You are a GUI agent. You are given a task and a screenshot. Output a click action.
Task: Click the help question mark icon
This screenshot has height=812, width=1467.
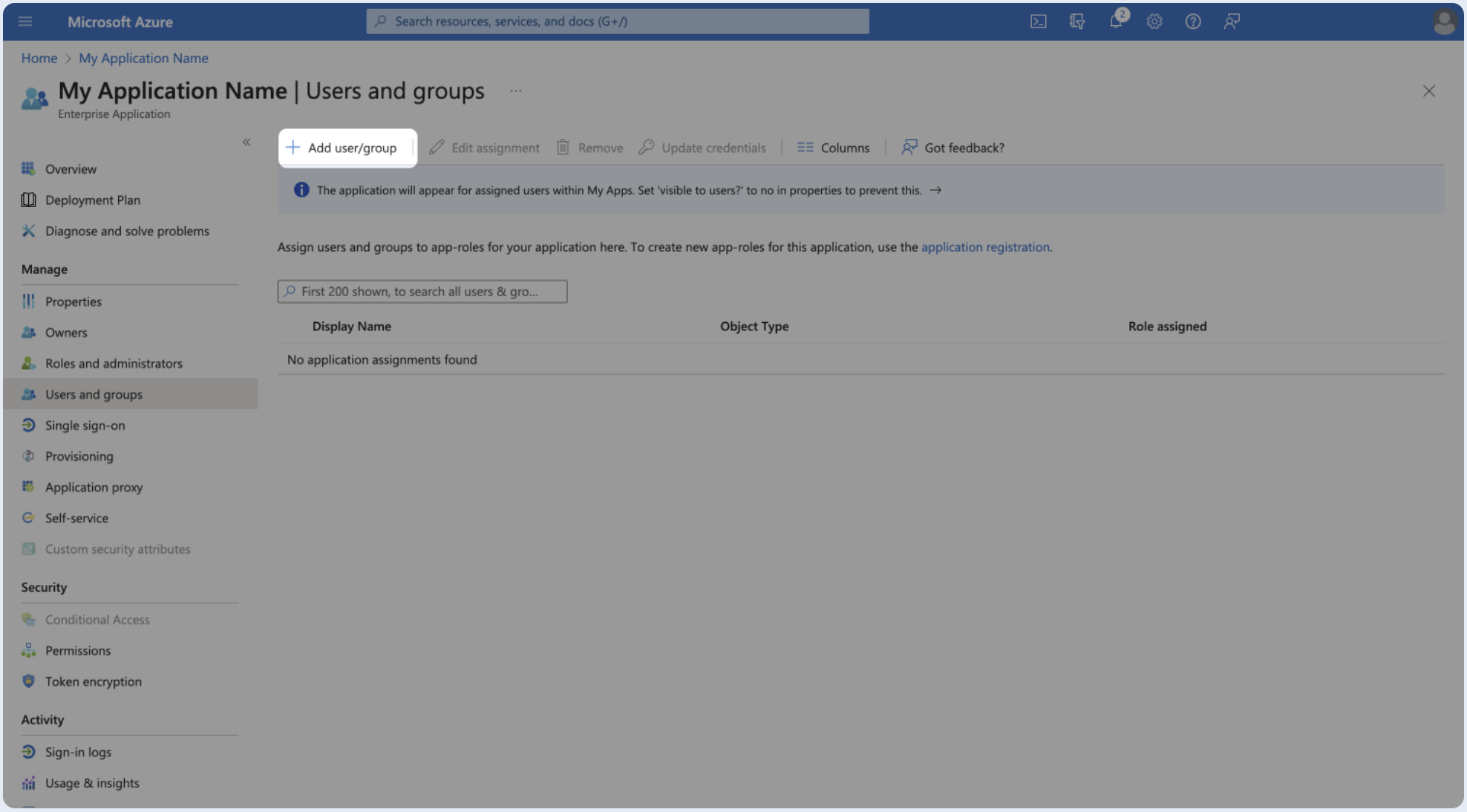pyautogui.click(x=1192, y=22)
